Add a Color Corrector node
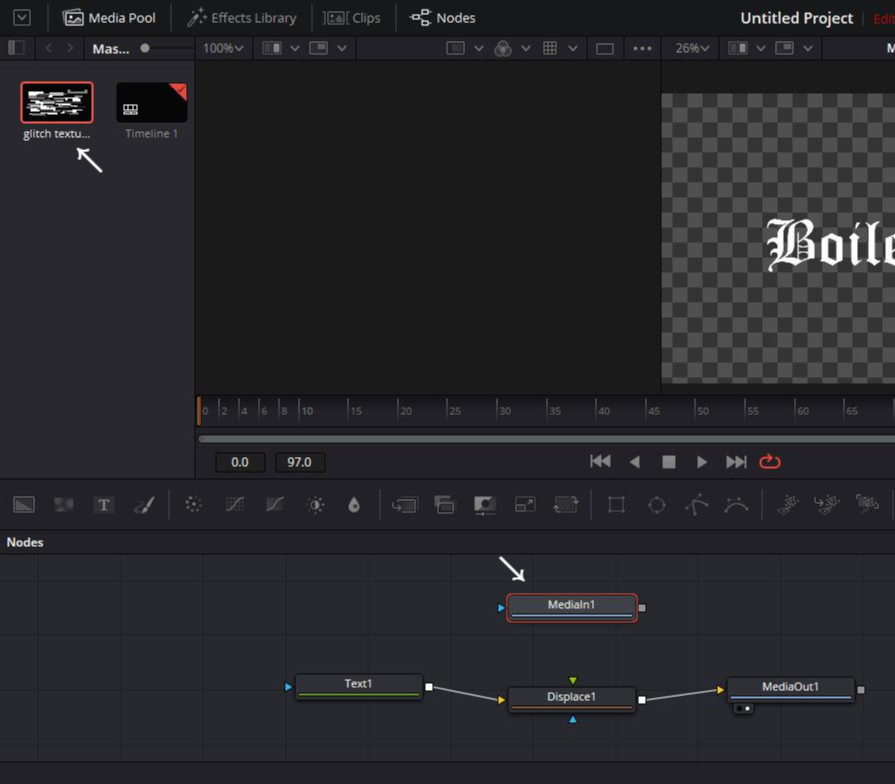The image size is (895, 784). pyautogui.click(x=193, y=505)
